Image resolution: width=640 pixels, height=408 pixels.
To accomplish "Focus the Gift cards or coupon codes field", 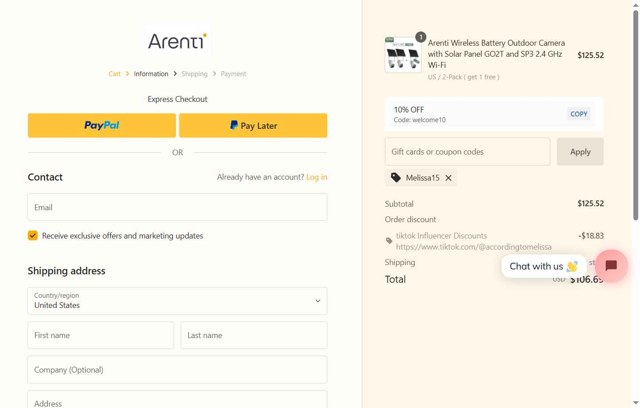I will pyautogui.click(x=467, y=152).
